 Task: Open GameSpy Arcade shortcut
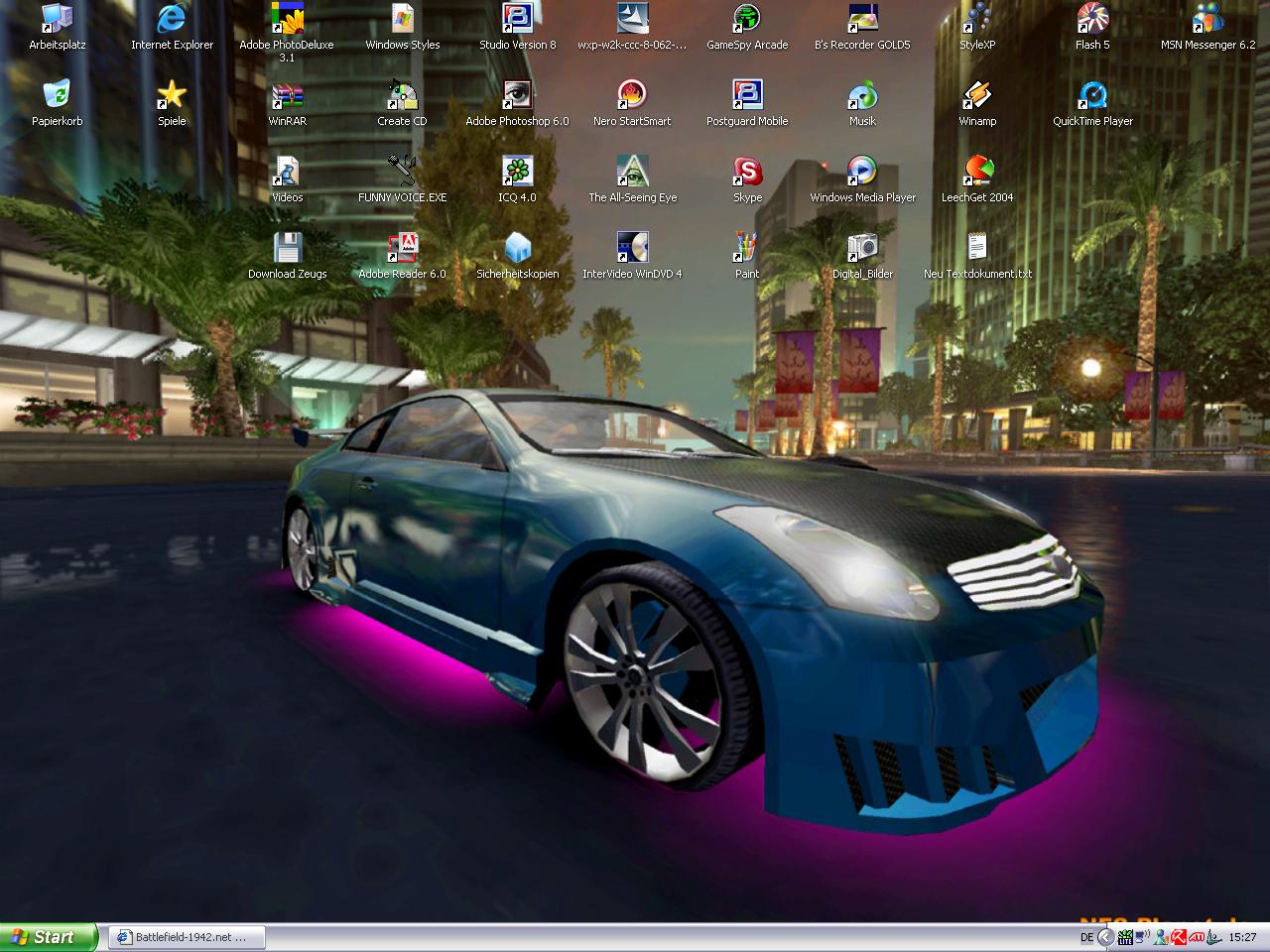click(747, 27)
